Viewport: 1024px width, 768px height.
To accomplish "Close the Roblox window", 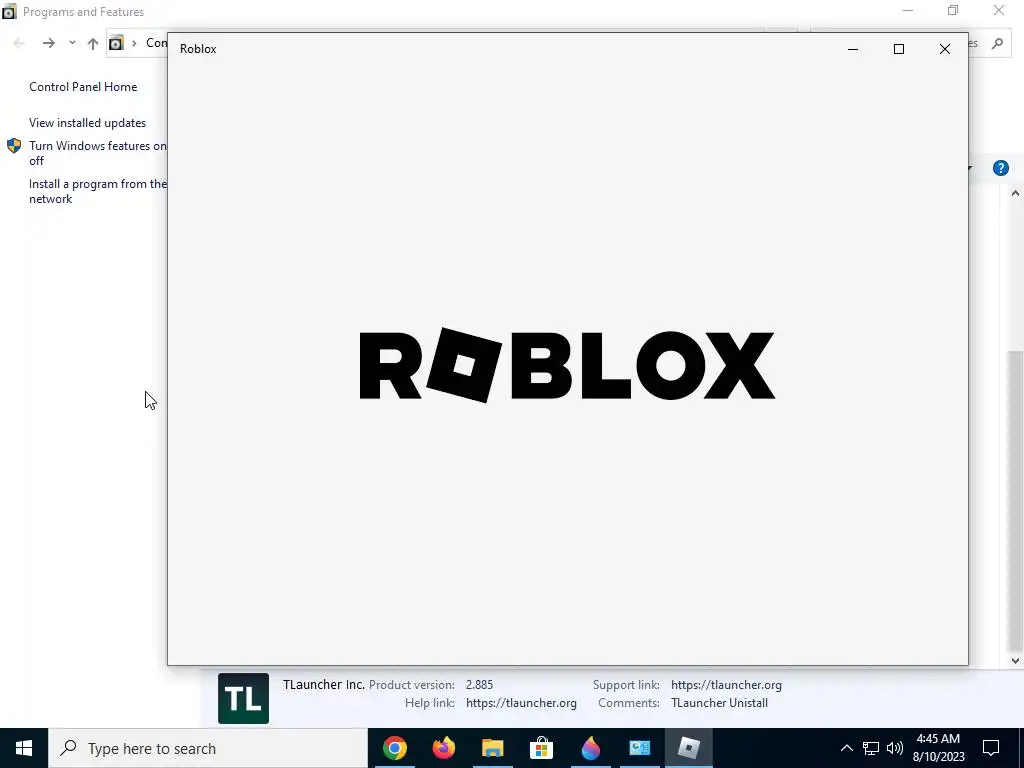I will [x=944, y=49].
